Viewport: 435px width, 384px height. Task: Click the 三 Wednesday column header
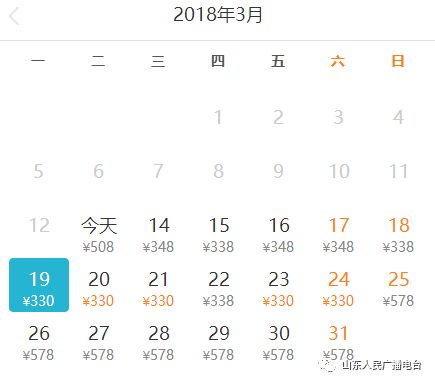click(x=158, y=61)
